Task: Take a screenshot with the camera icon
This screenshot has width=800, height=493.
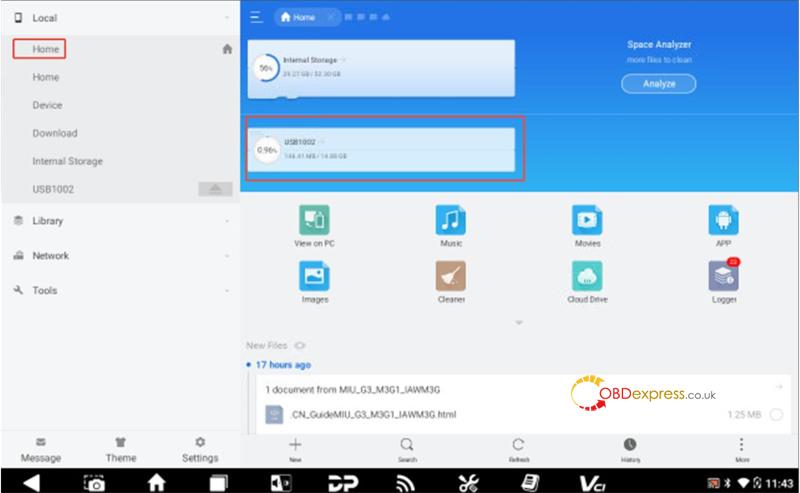Action: coord(94,483)
